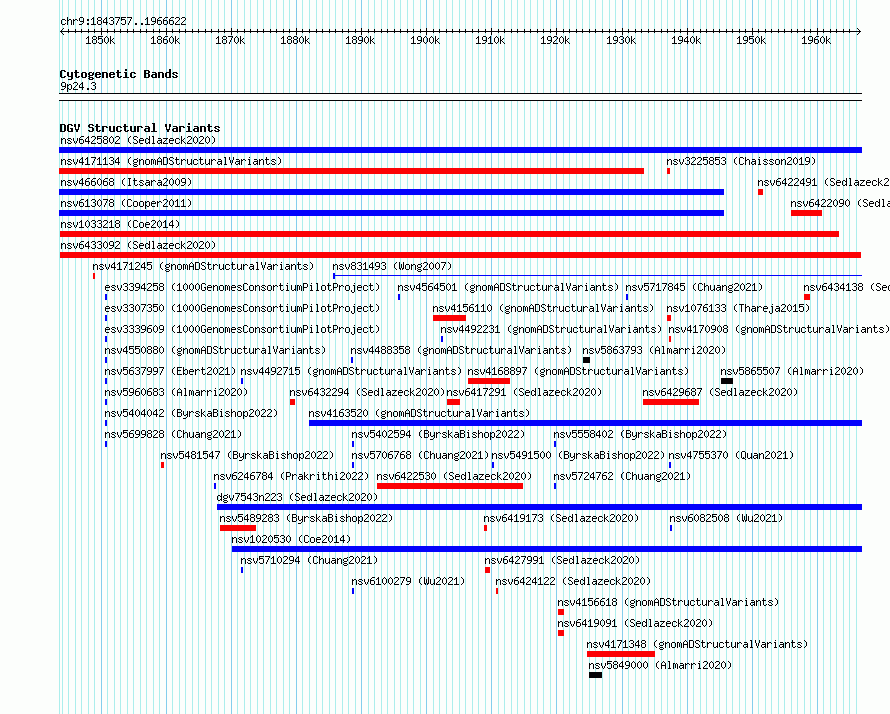The height and width of the screenshot is (714, 890).
Task: Click nsv6419091 (Sedlazeck2020) label
Action: 635,623
